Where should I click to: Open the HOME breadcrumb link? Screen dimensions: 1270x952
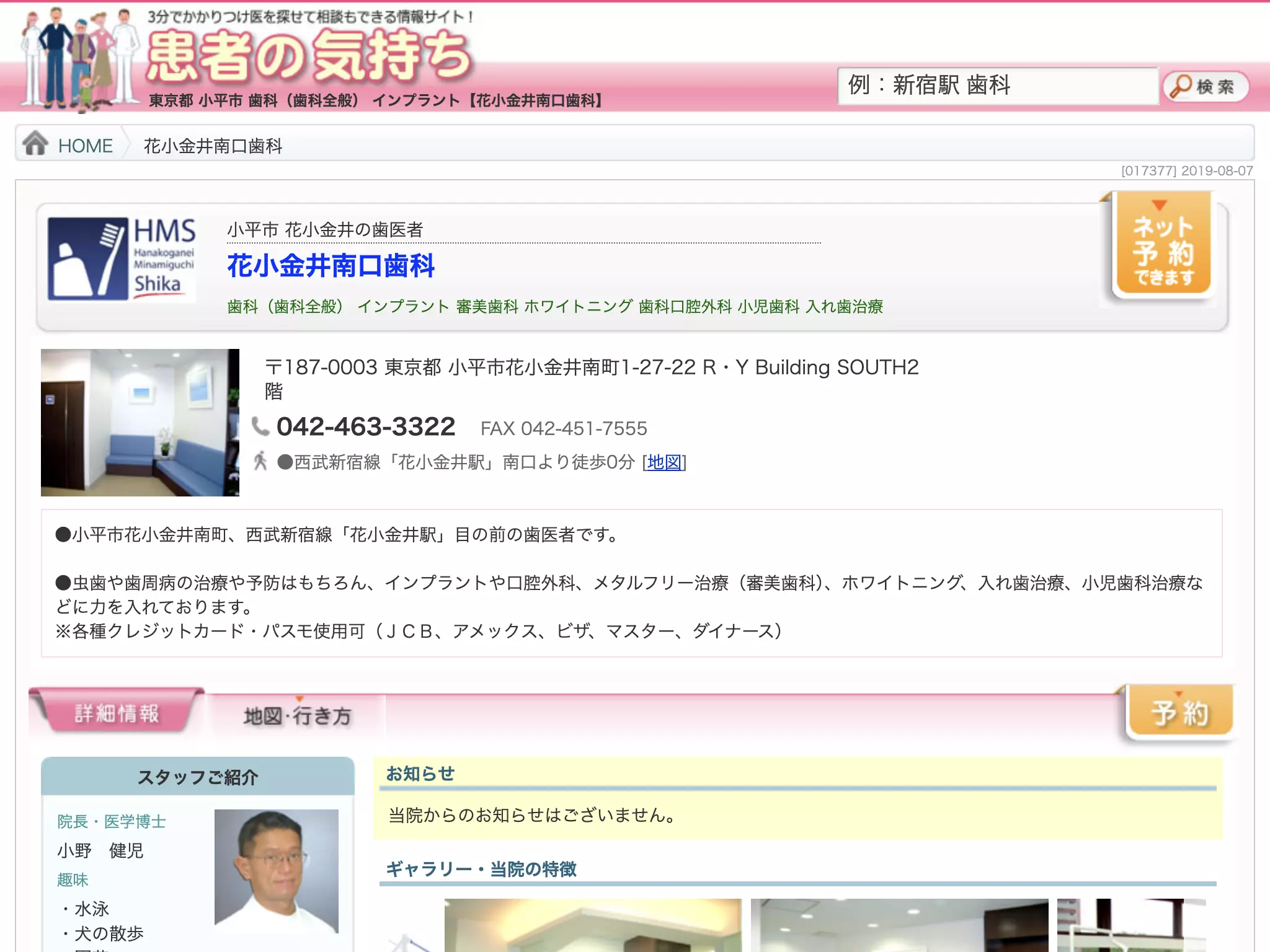coord(86,146)
